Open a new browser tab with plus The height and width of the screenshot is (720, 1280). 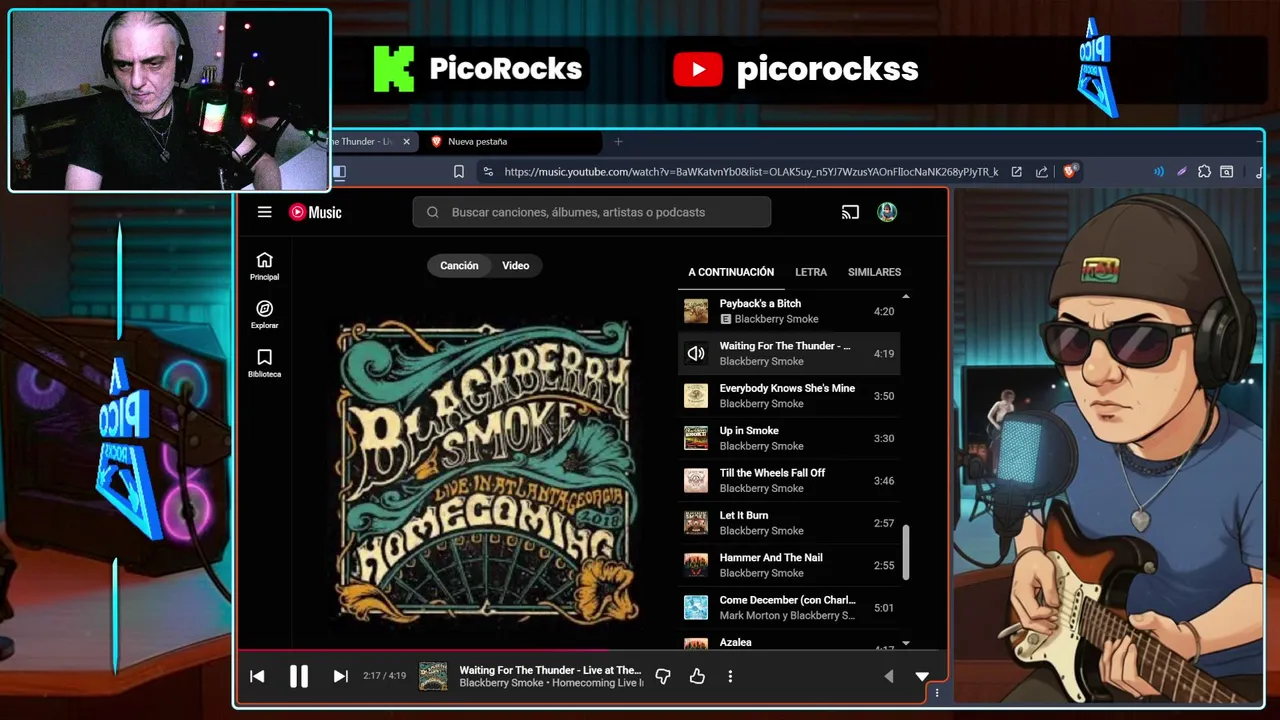[x=618, y=142]
